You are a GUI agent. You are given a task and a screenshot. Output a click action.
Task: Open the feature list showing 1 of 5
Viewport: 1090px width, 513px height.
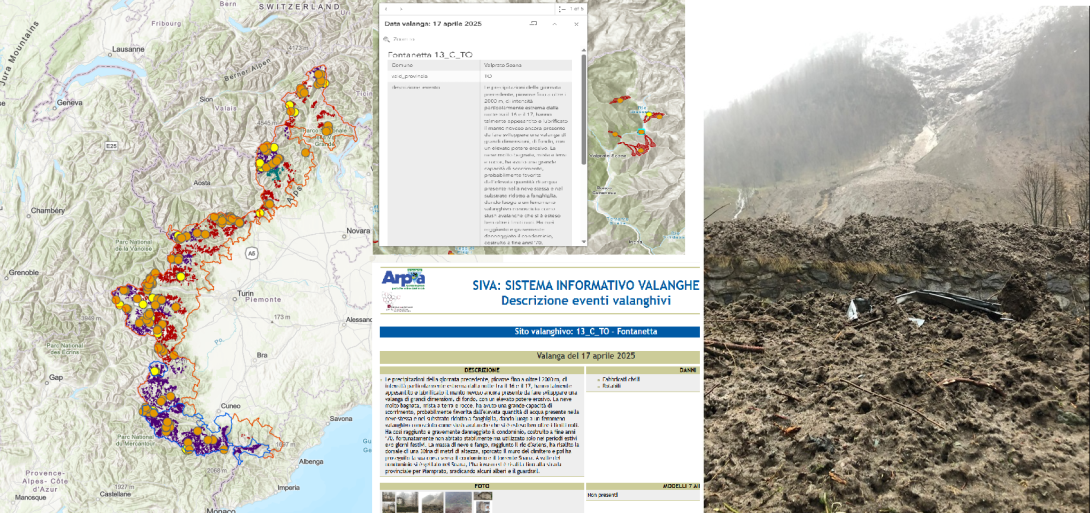coord(571,9)
